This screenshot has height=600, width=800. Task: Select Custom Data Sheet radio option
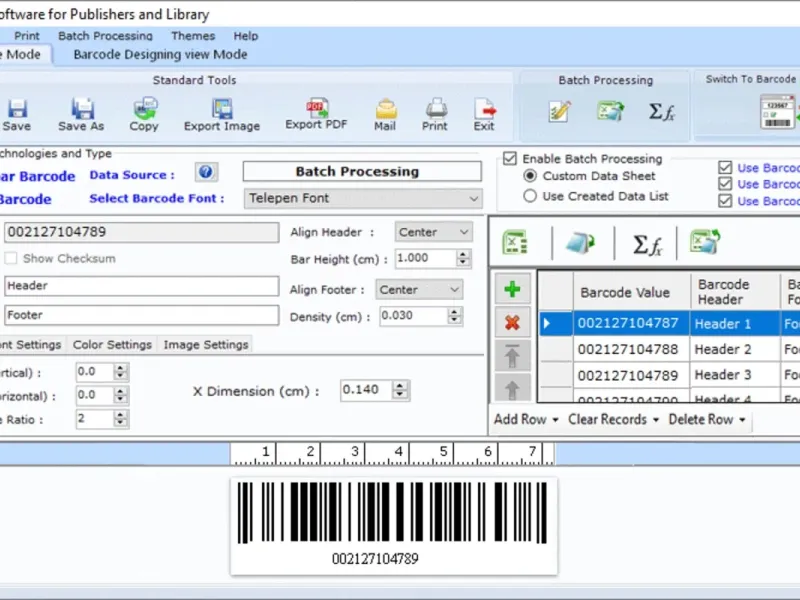point(530,176)
